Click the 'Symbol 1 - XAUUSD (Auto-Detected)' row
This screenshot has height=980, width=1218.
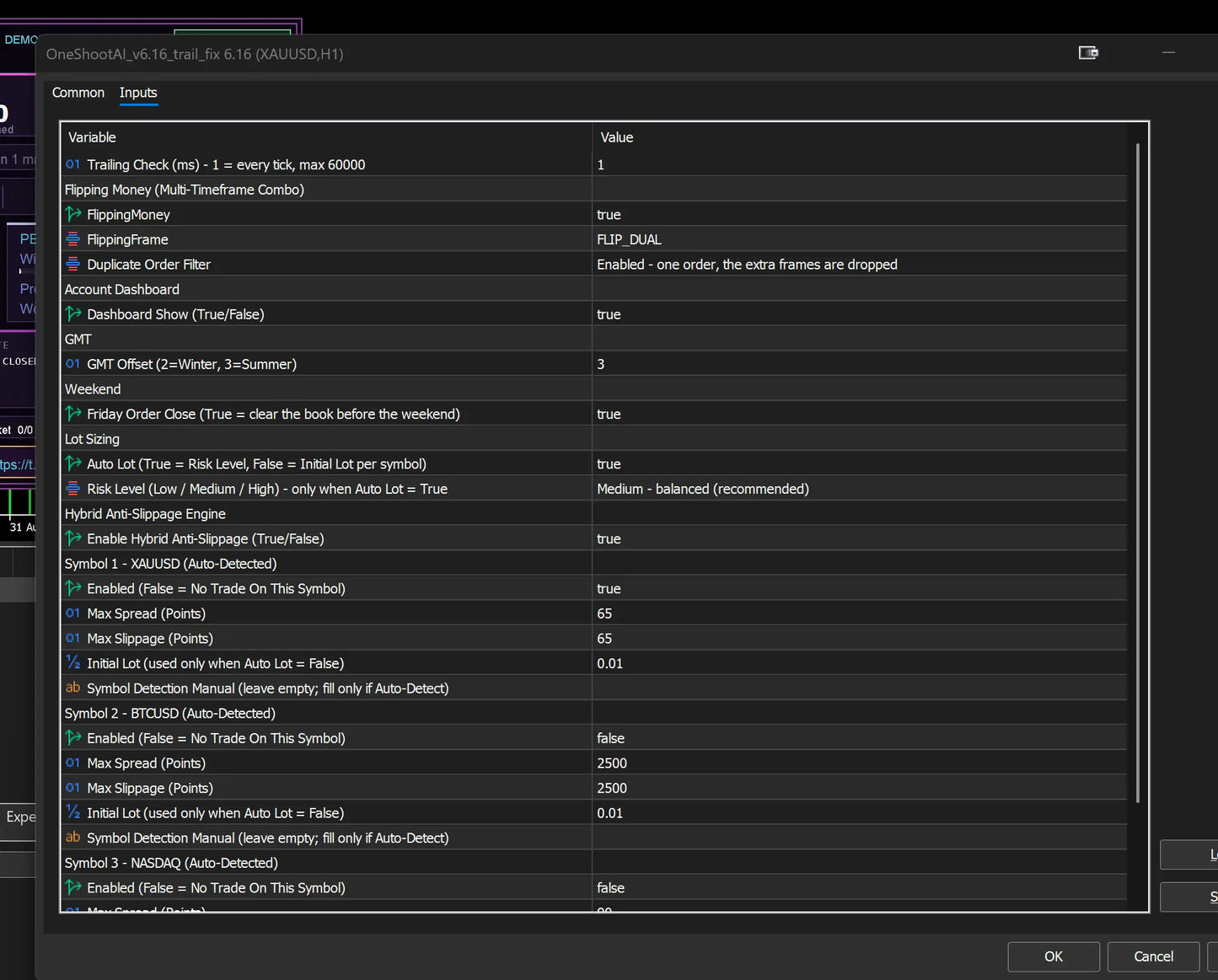point(594,564)
